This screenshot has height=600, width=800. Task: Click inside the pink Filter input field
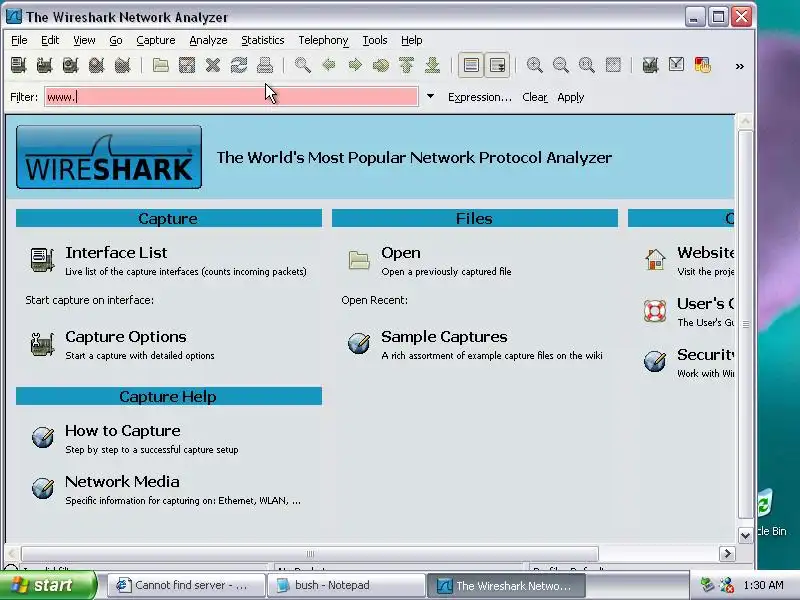[x=231, y=96]
